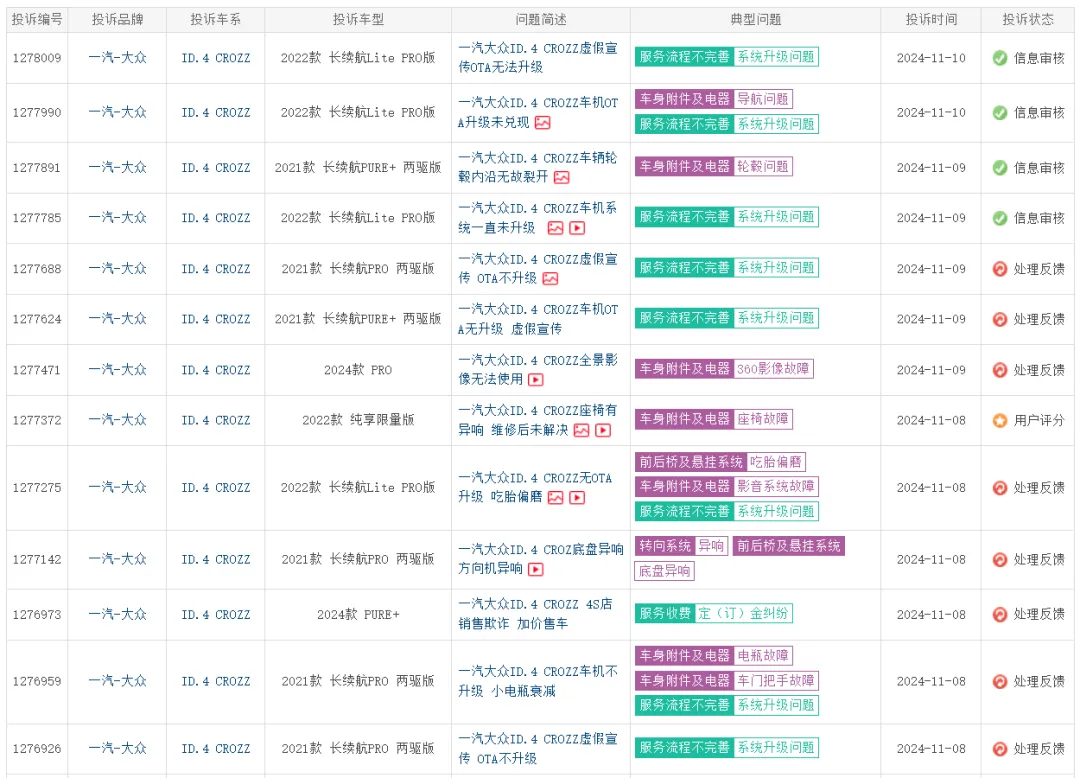Play video icon for 方向机异响 complaint
This screenshot has width=1080, height=778.
pyautogui.click(x=536, y=569)
